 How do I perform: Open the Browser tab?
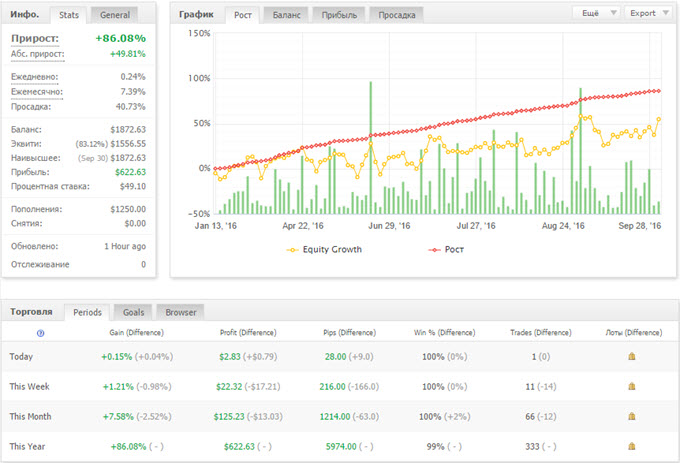[x=180, y=312]
